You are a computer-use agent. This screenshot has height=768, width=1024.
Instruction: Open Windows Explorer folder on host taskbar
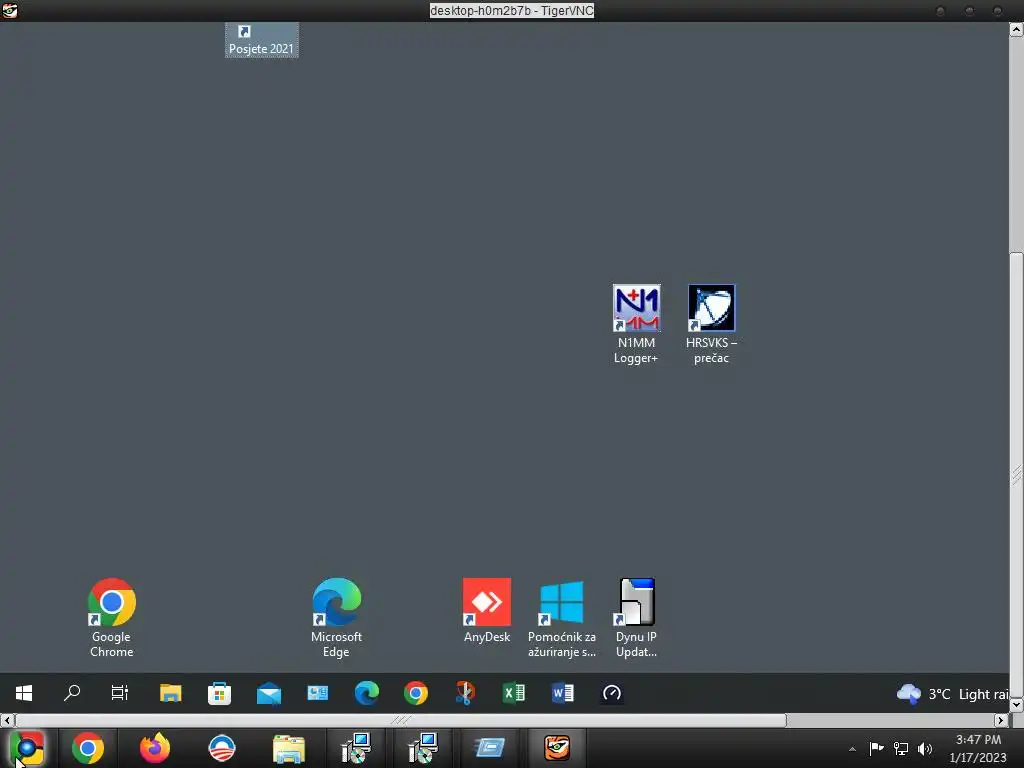click(x=289, y=748)
